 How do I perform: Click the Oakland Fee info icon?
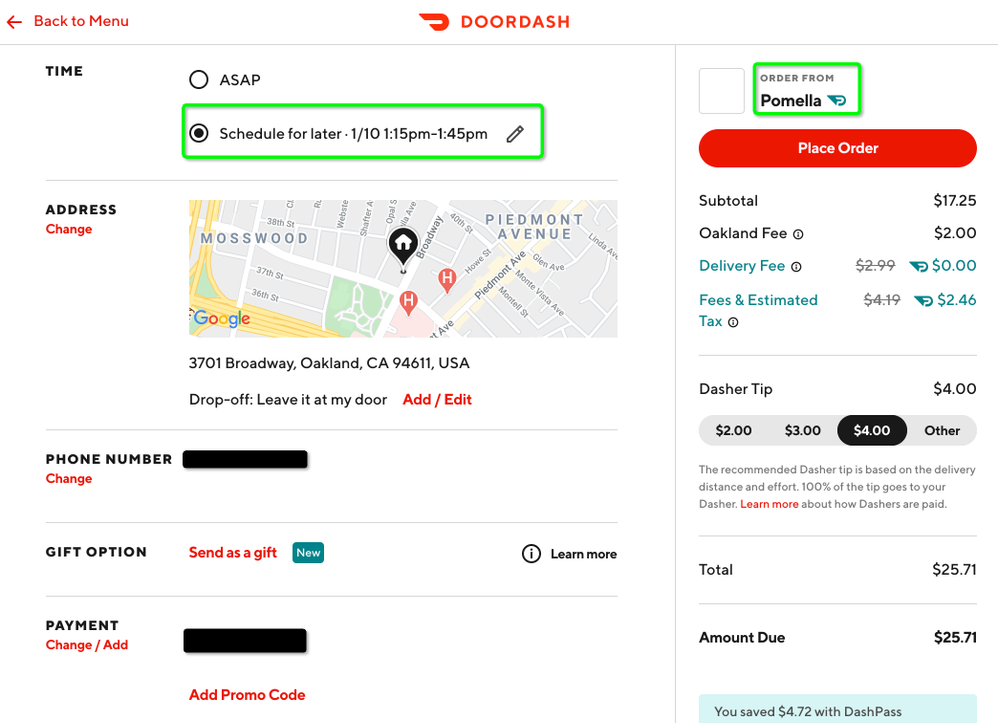tap(798, 234)
